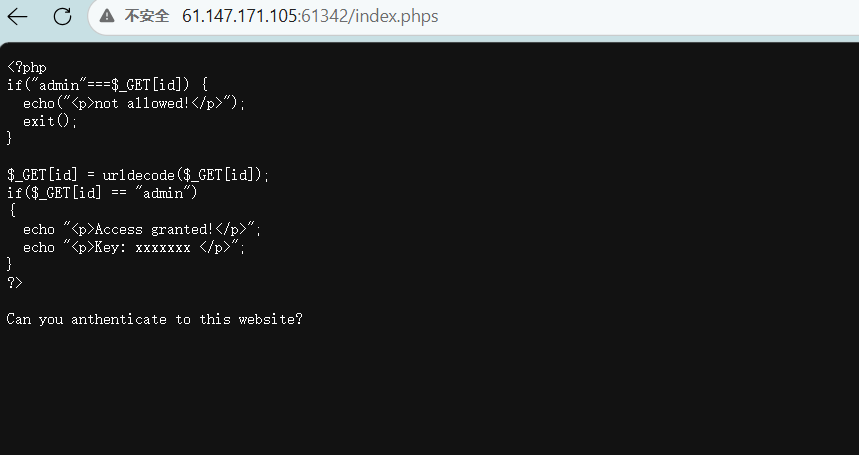Click the "Access granted!" echo line
The width and height of the screenshot is (859, 455).
142,229
